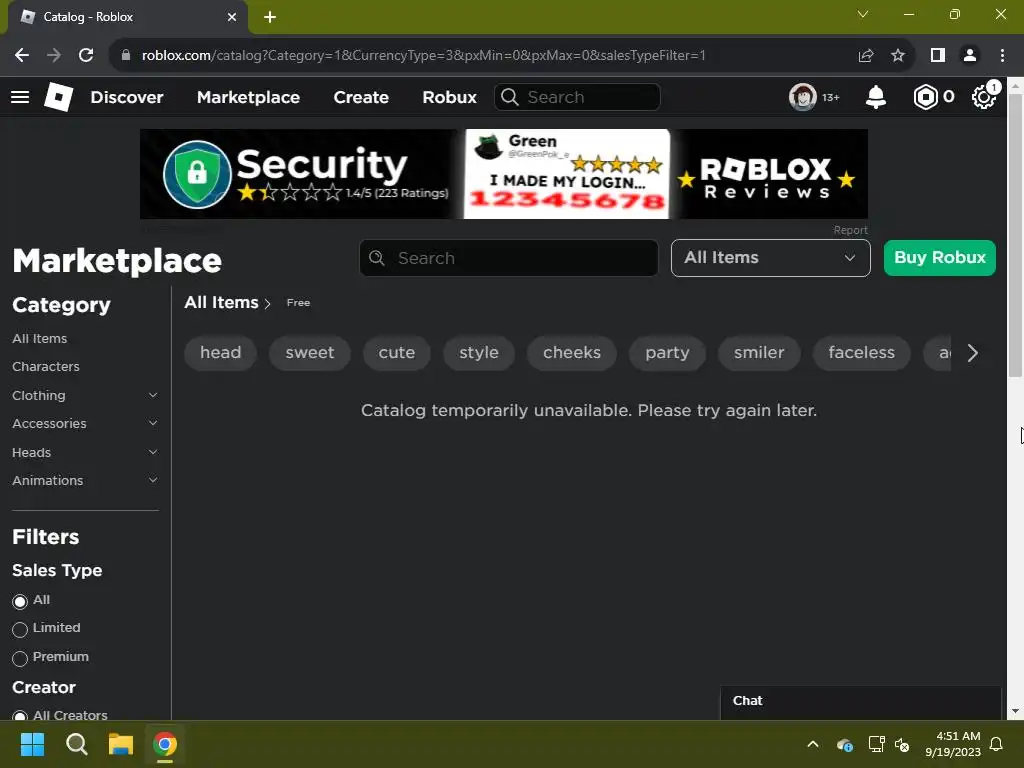Click the smiler tag chip

(x=759, y=353)
